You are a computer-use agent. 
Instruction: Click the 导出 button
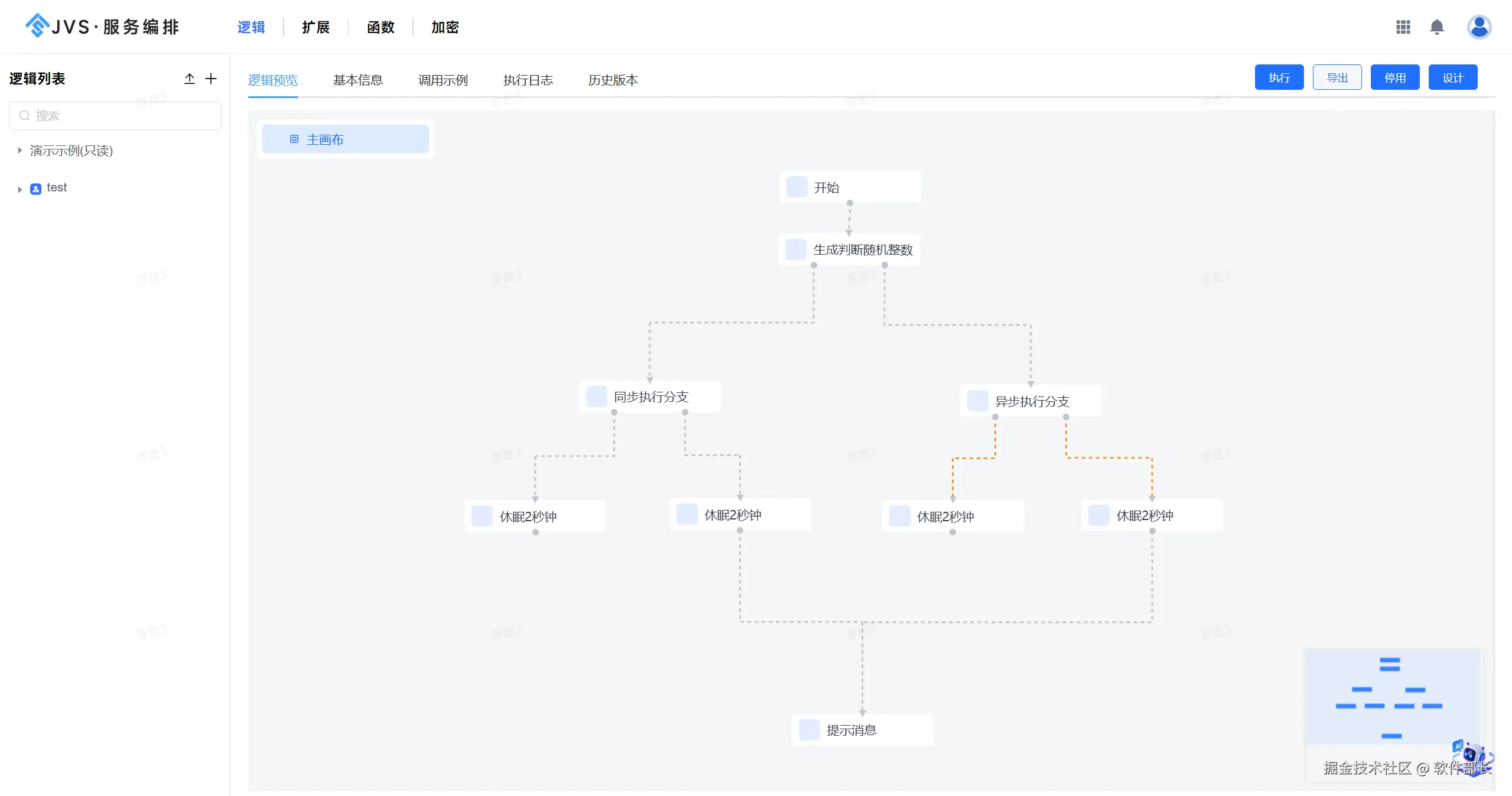coord(1337,77)
